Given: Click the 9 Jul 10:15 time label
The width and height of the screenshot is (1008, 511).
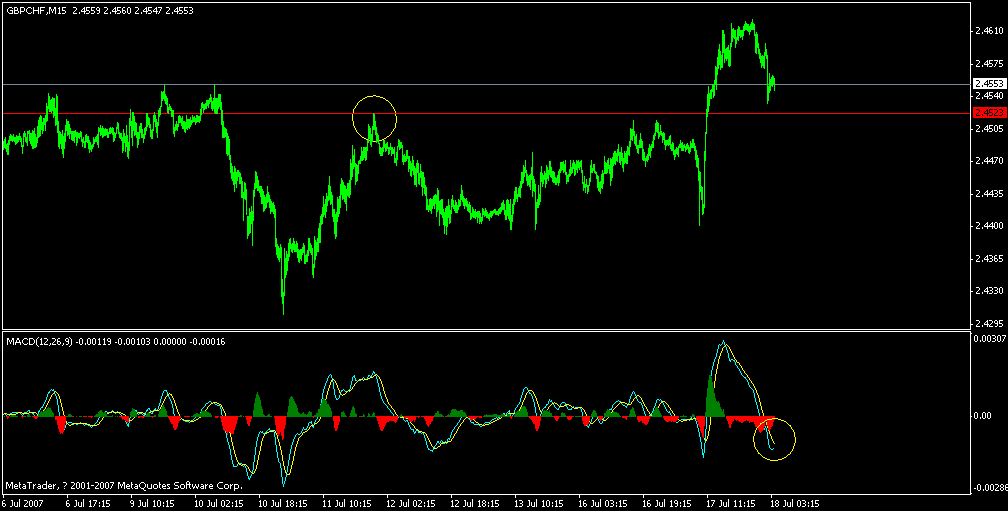Looking at the screenshot, I should [x=153, y=504].
